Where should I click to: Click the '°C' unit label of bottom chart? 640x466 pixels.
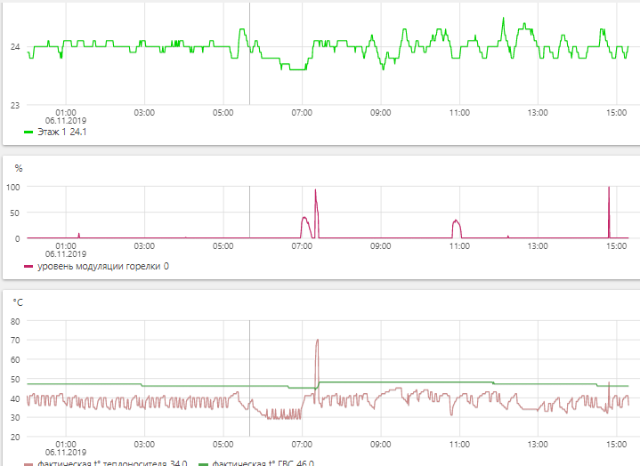point(17,301)
